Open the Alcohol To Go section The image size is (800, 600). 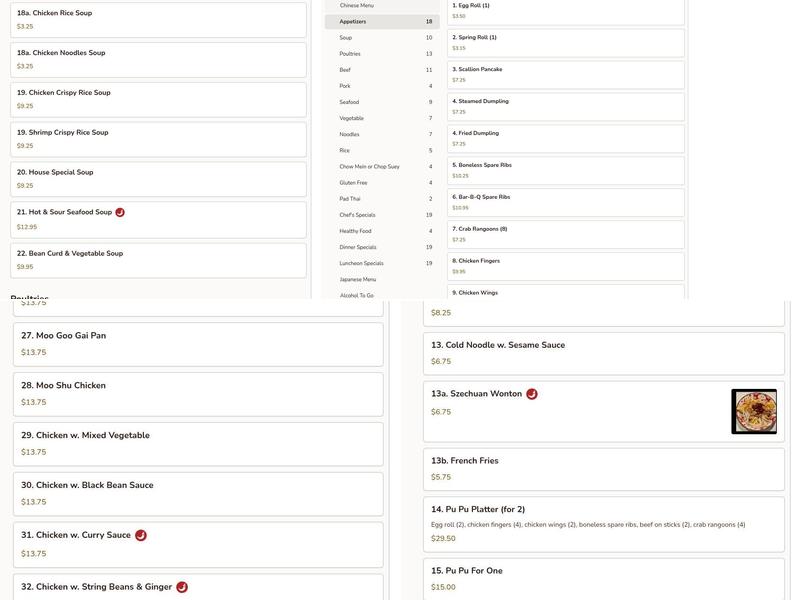(x=382, y=295)
